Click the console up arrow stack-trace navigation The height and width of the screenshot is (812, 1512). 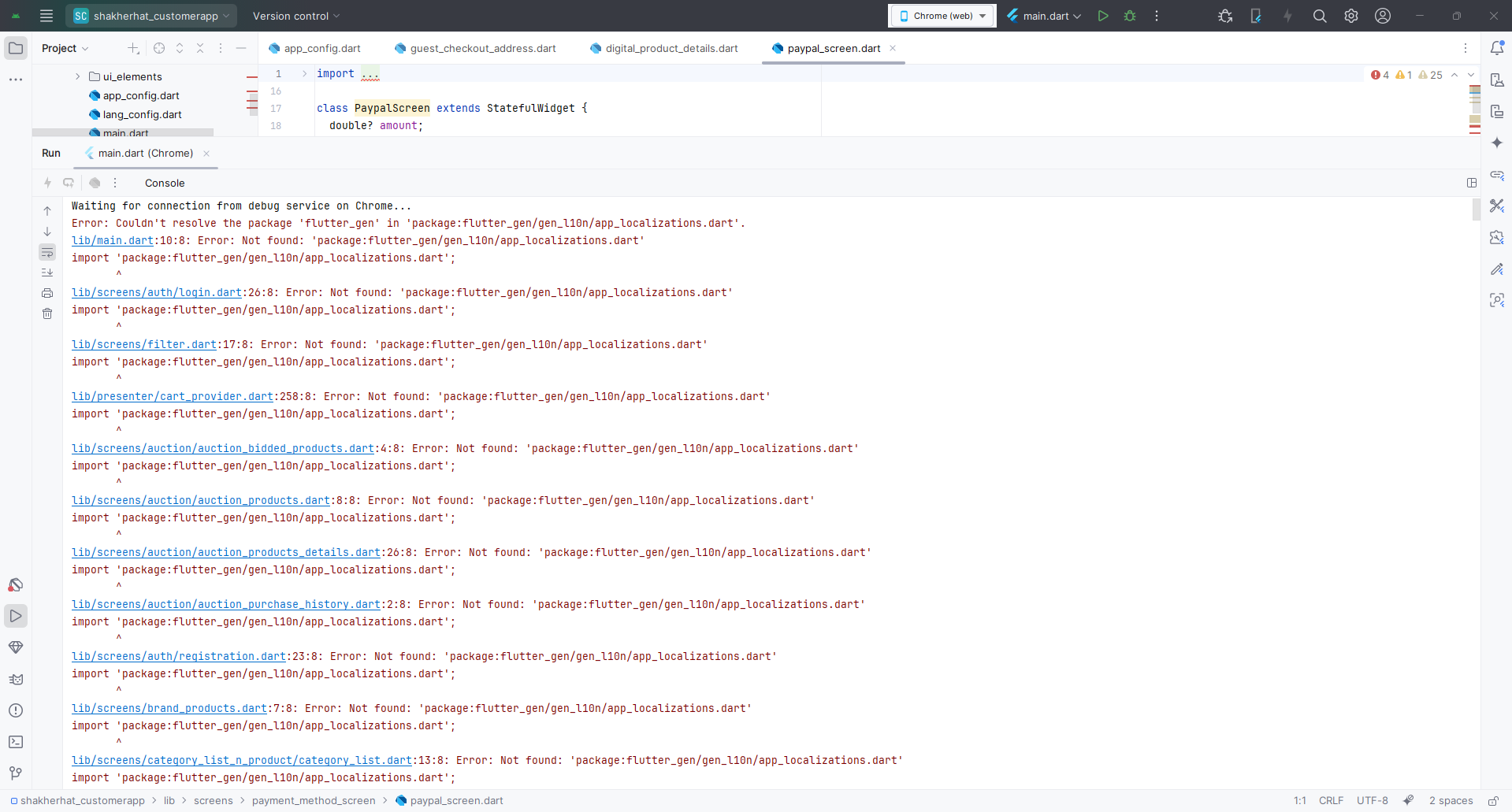point(47,211)
